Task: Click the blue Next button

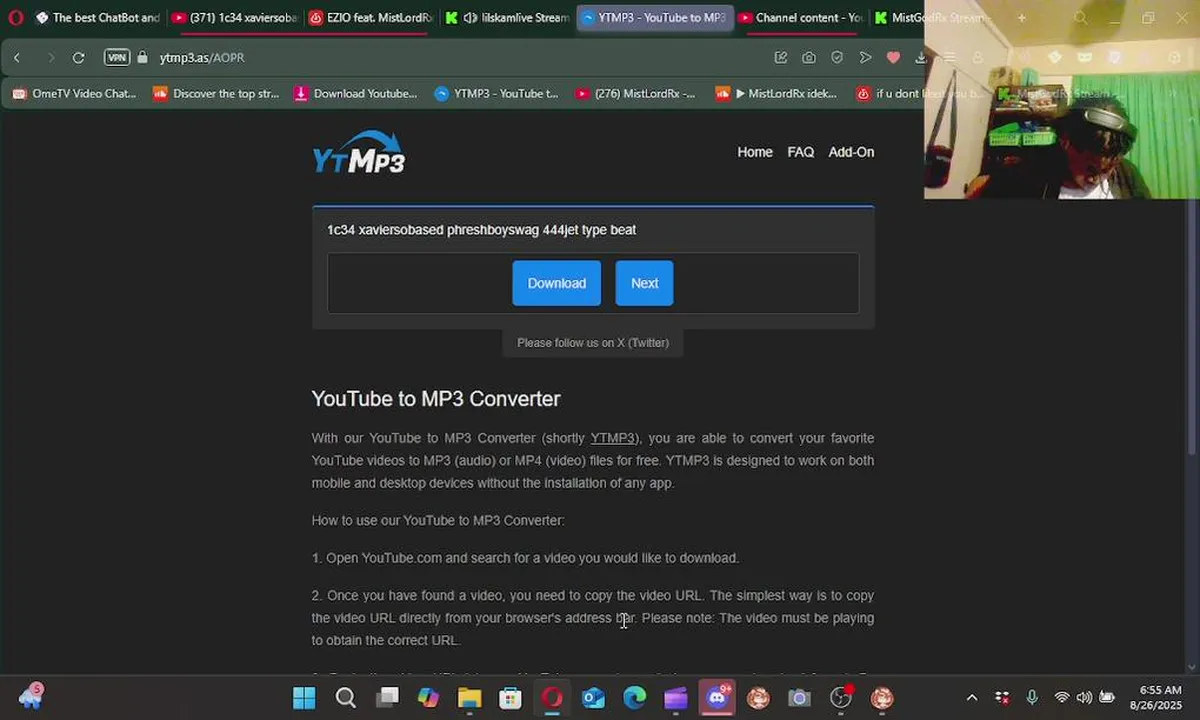Action: click(644, 283)
